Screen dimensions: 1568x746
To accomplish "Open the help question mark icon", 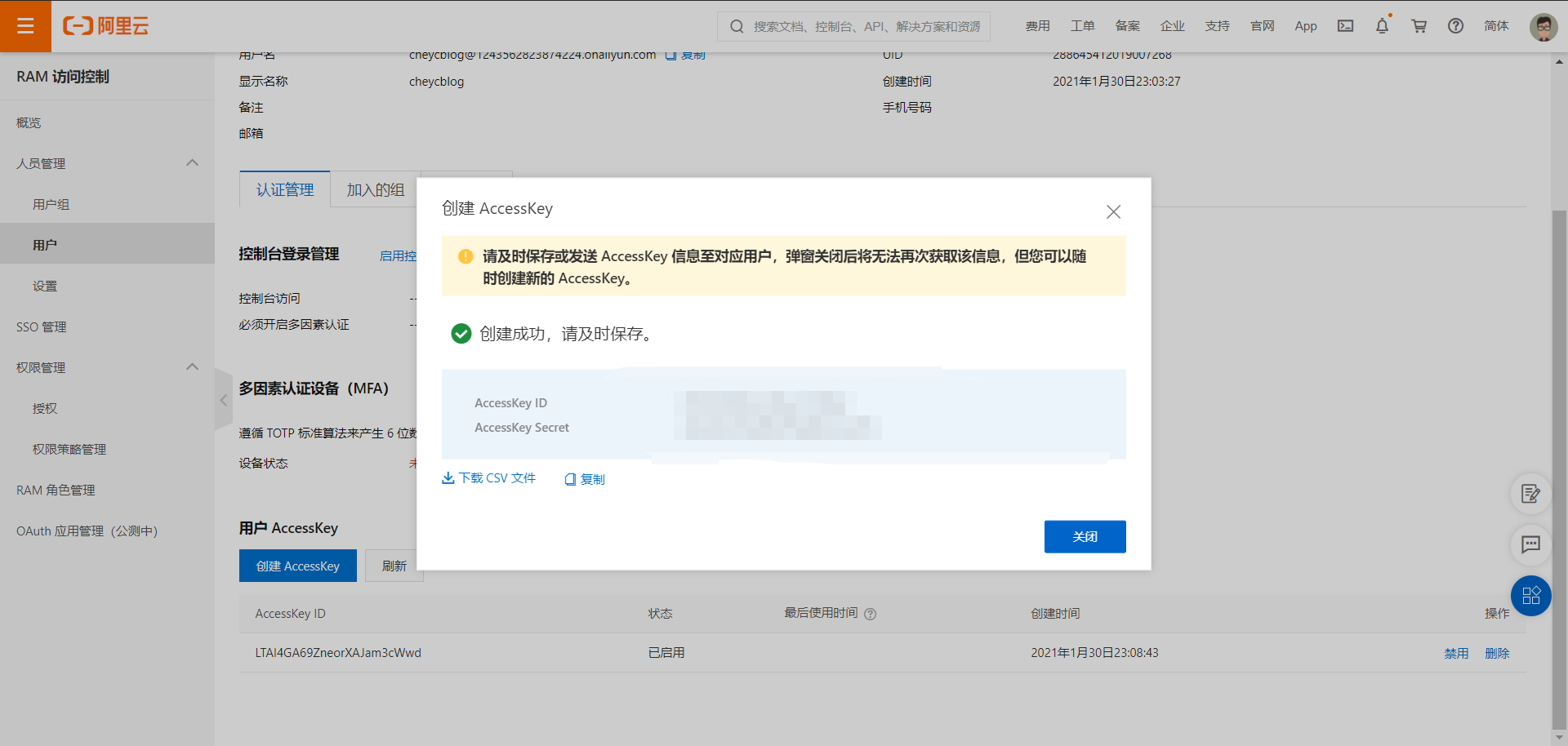I will (x=1455, y=26).
